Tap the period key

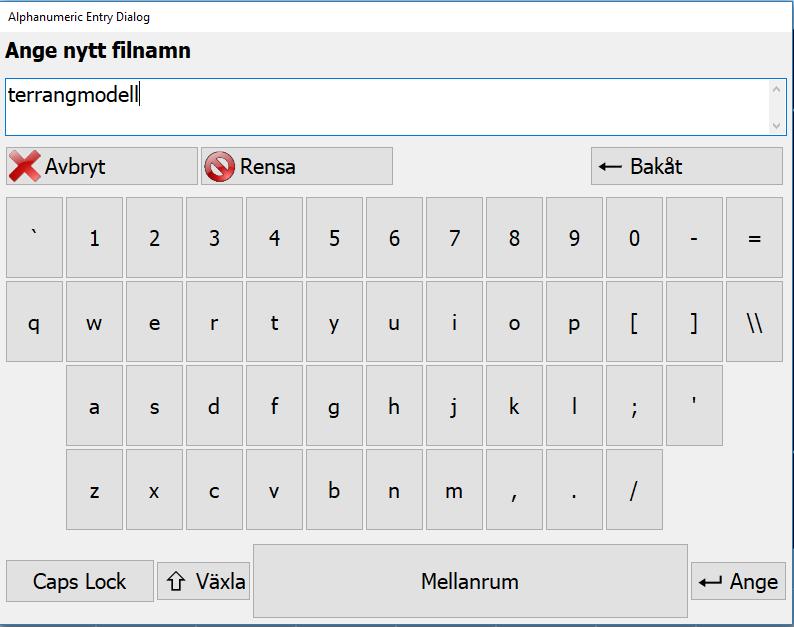(x=574, y=490)
